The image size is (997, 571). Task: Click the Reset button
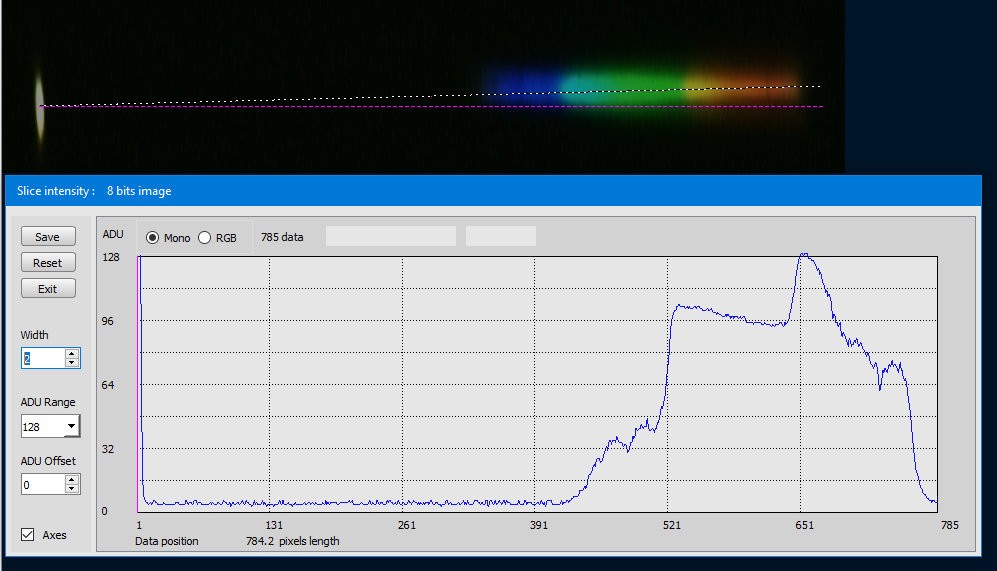coord(48,263)
